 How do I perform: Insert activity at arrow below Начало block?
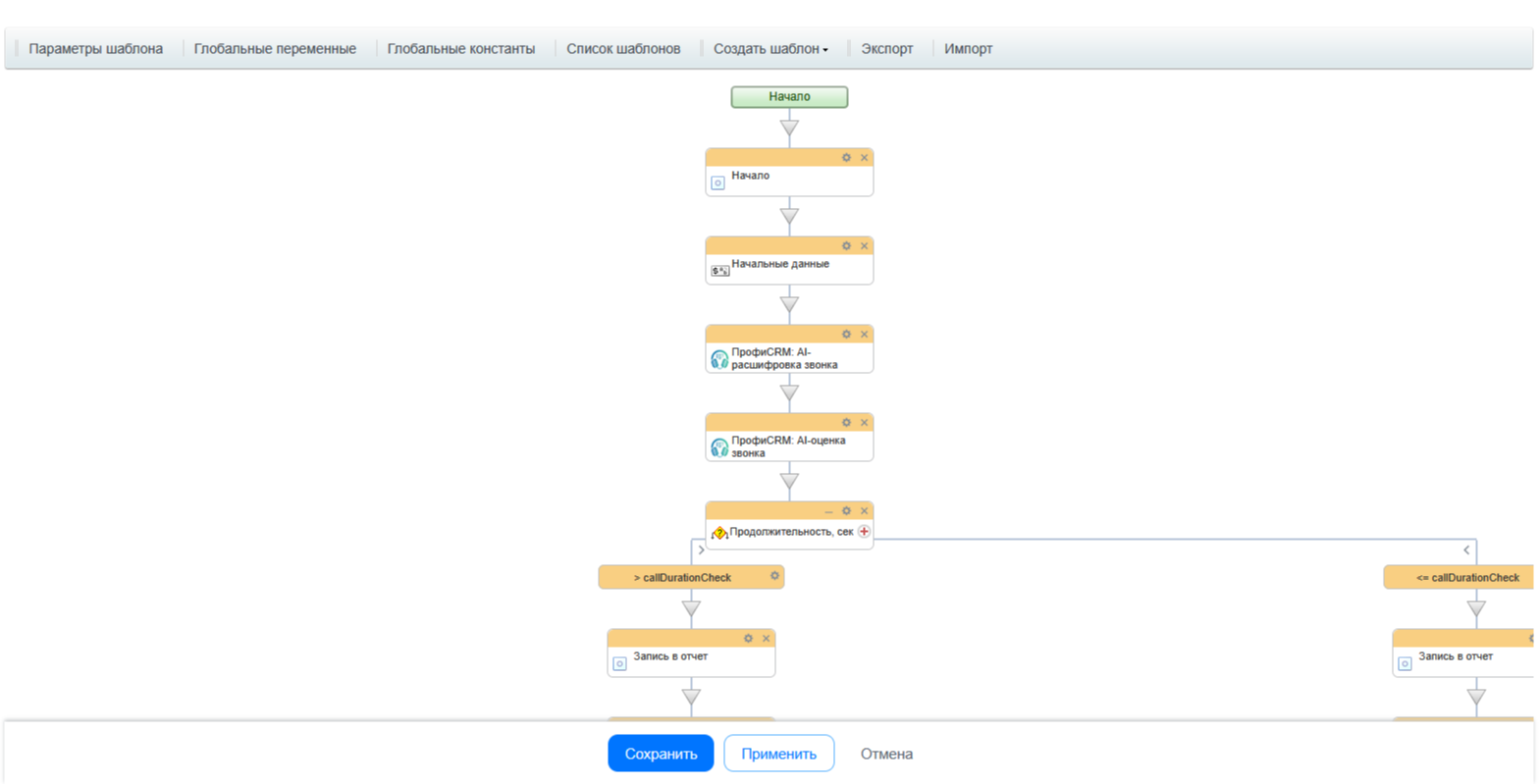tap(789, 216)
